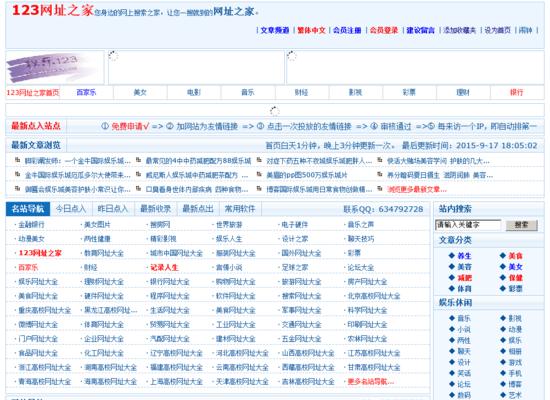Open the 123网址之家首页 nav item
The width and height of the screenshot is (550, 400).
[33, 93]
